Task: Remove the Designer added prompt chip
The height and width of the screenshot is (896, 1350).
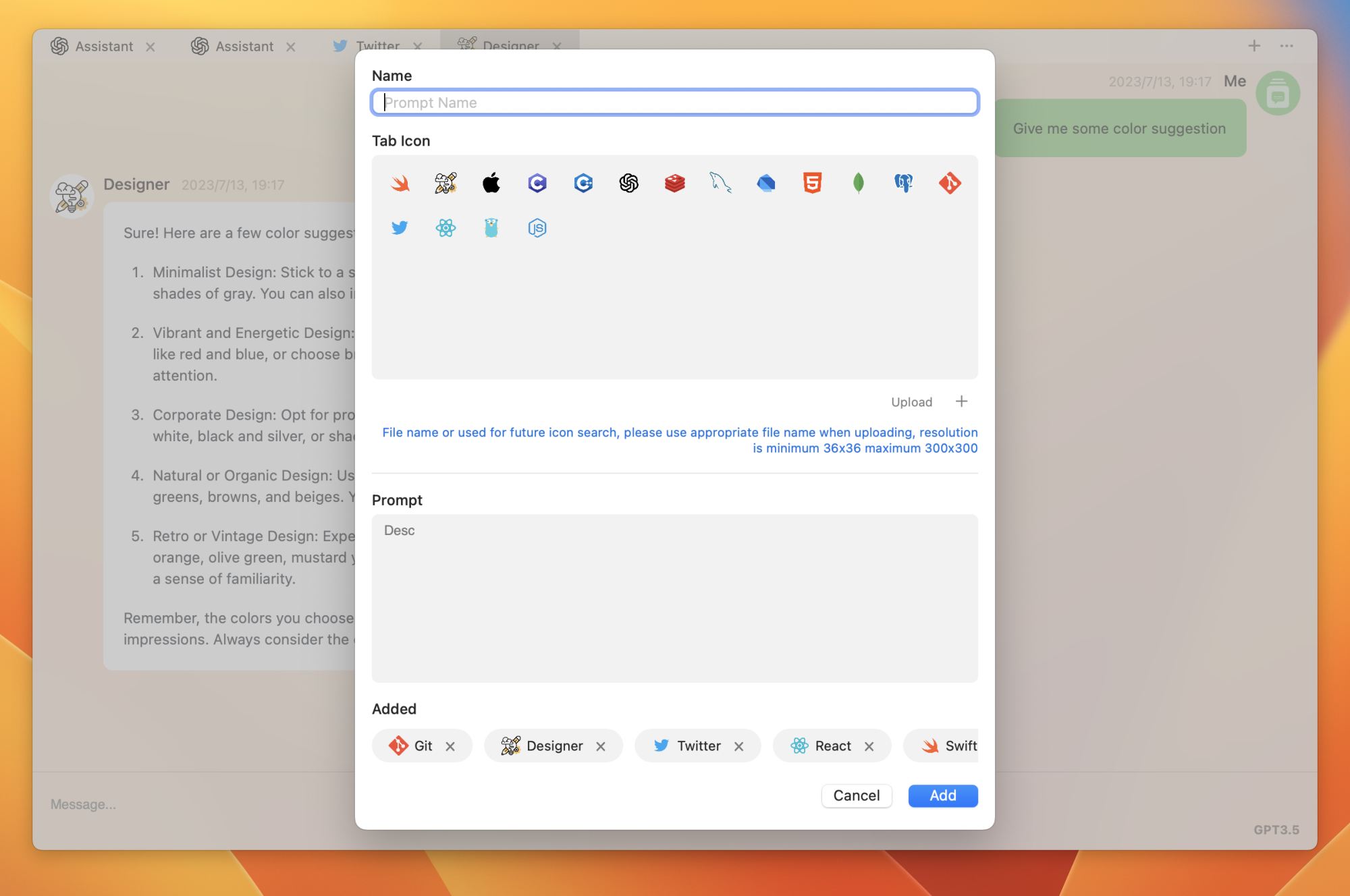Action: coord(601,746)
